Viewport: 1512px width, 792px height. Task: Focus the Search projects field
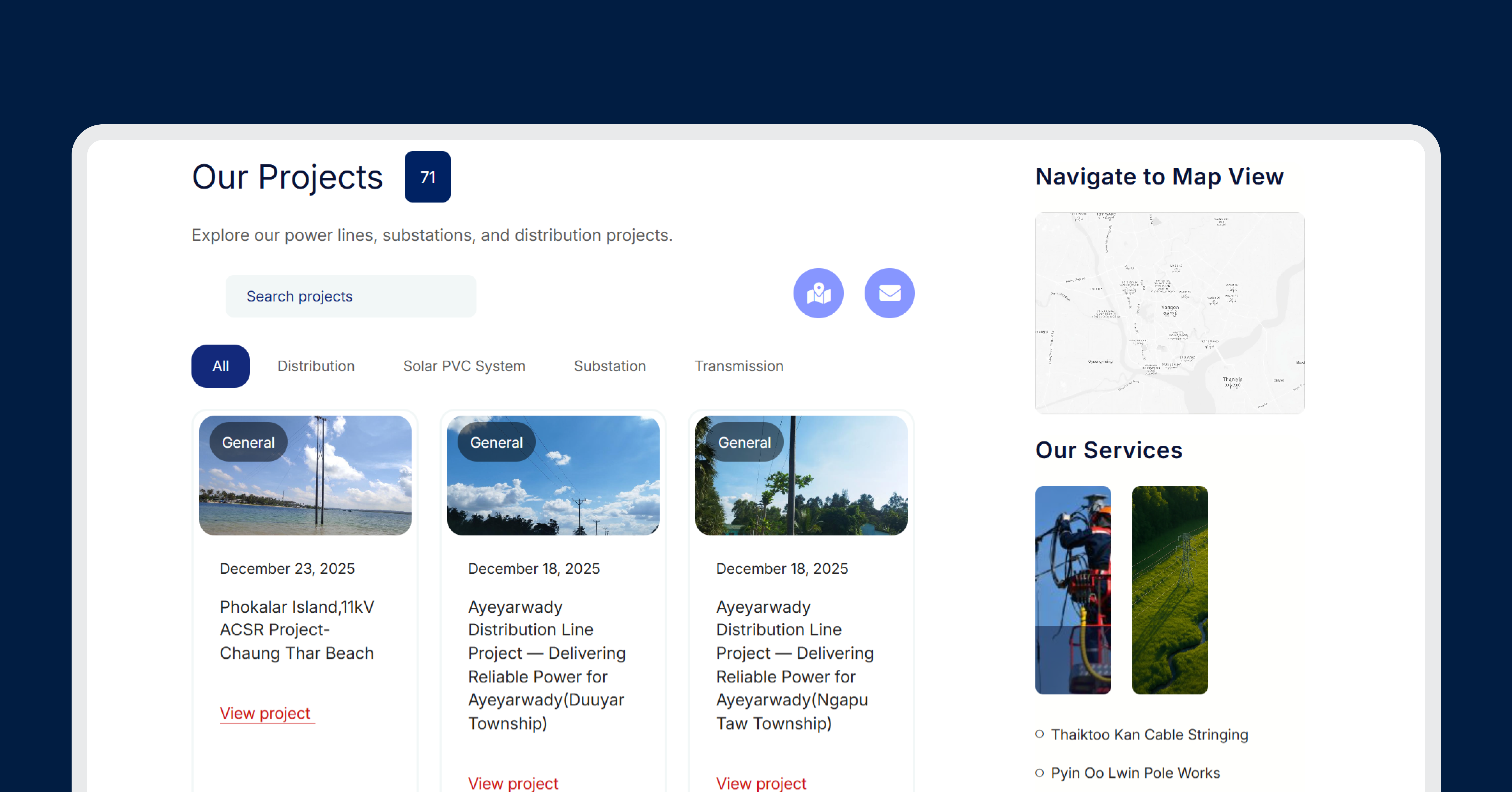click(351, 296)
